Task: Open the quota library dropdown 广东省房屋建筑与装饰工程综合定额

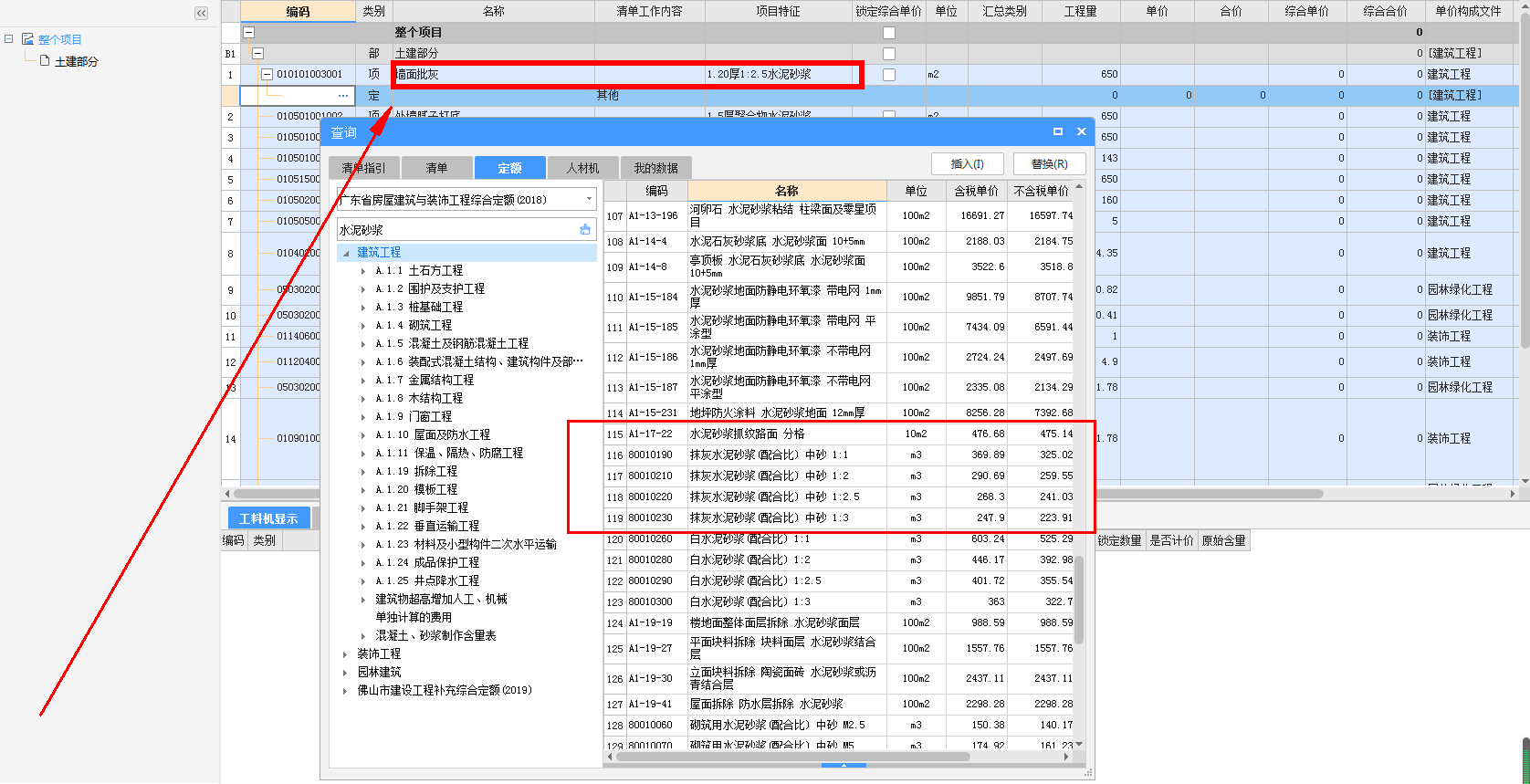Action: [589, 199]
